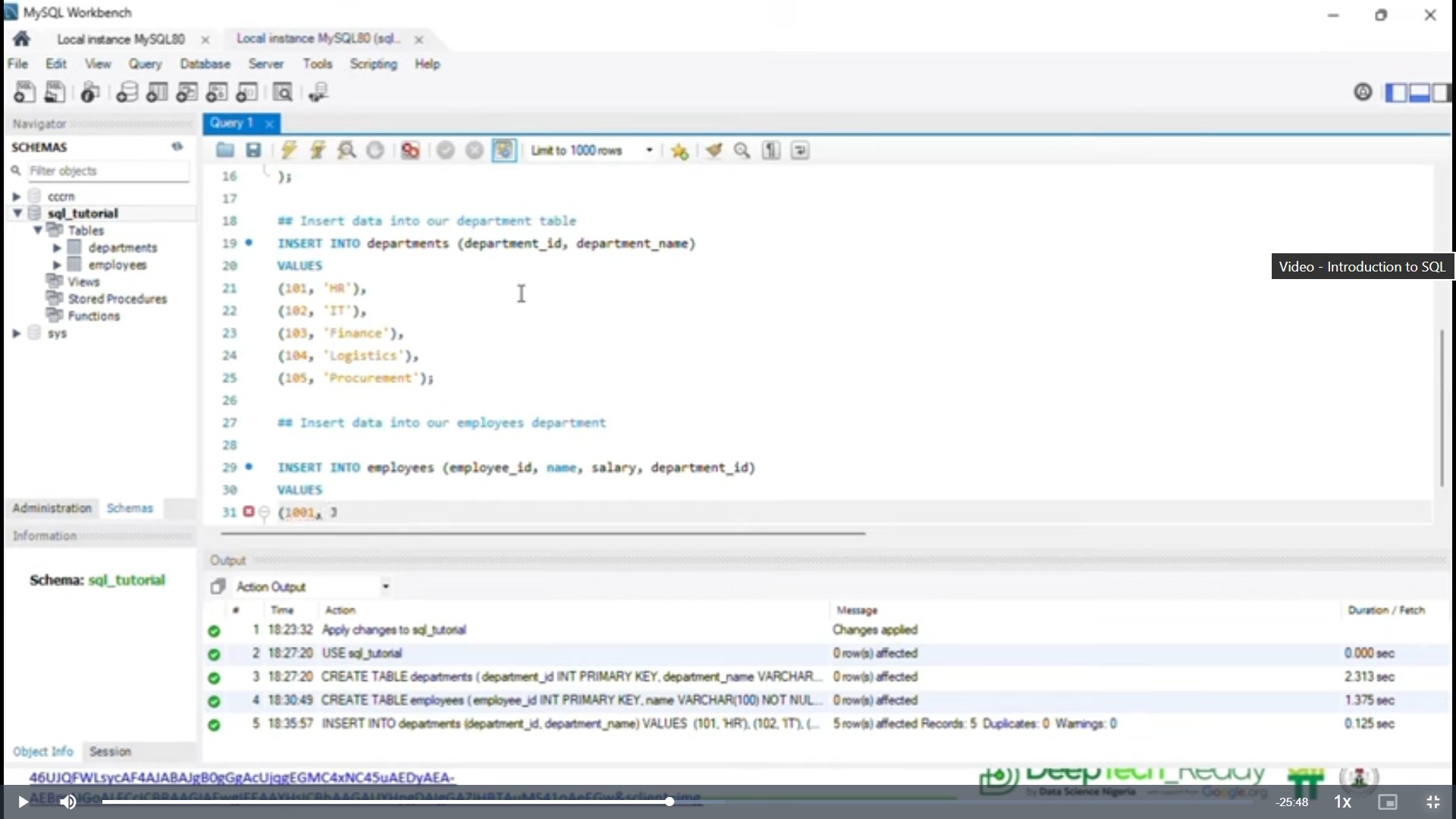Screen dimensions: 1456x819
Task: Toggle the left sidebar panel visibility
Action: coord(1395,93)
